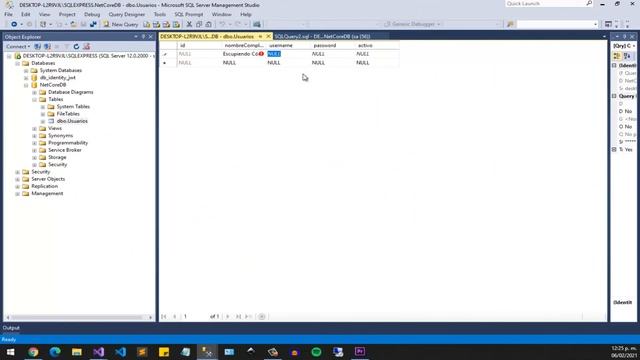Open Google Chrome from taskbar
Screen dimensions: 640x360
coord(33,351)
